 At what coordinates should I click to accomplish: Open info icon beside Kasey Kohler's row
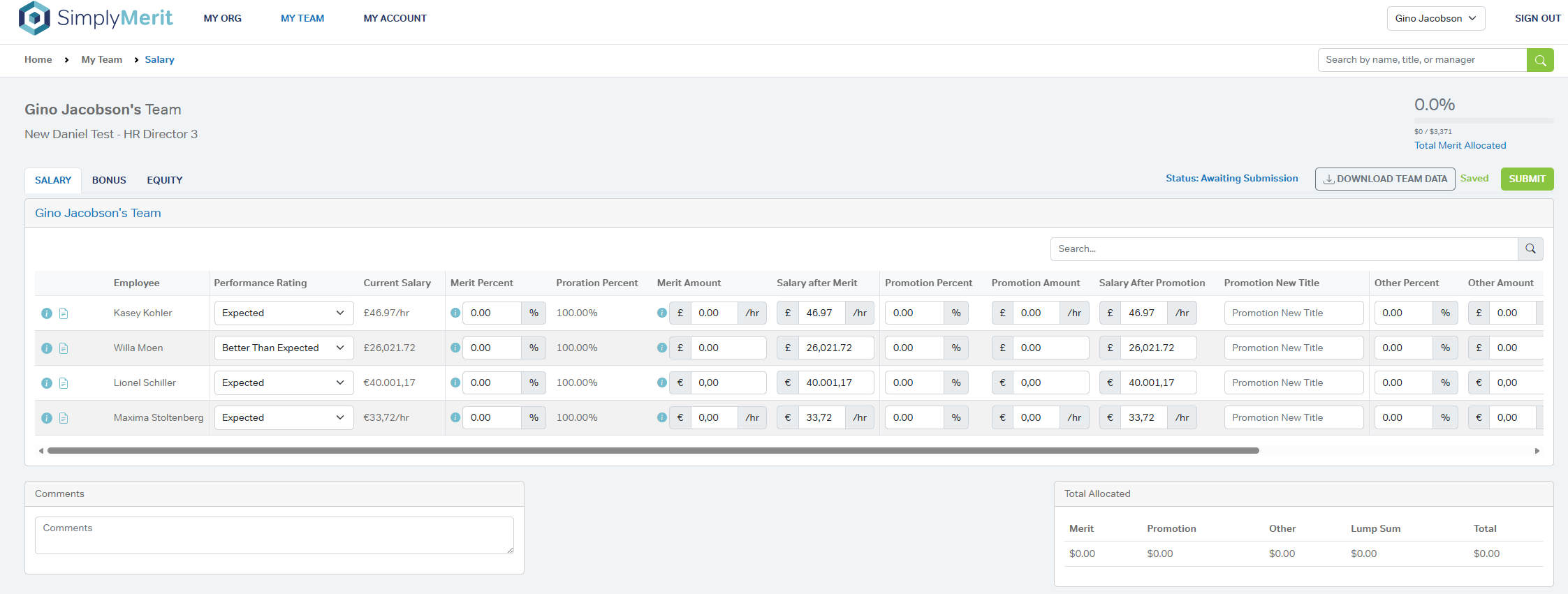[47, 313]
